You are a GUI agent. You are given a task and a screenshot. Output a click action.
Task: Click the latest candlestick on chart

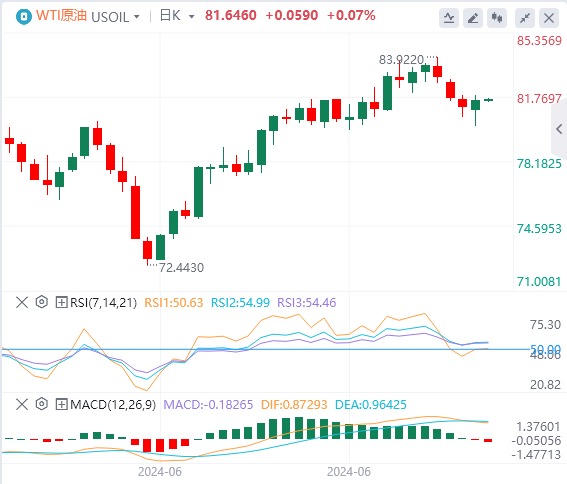tap(489, 100)
